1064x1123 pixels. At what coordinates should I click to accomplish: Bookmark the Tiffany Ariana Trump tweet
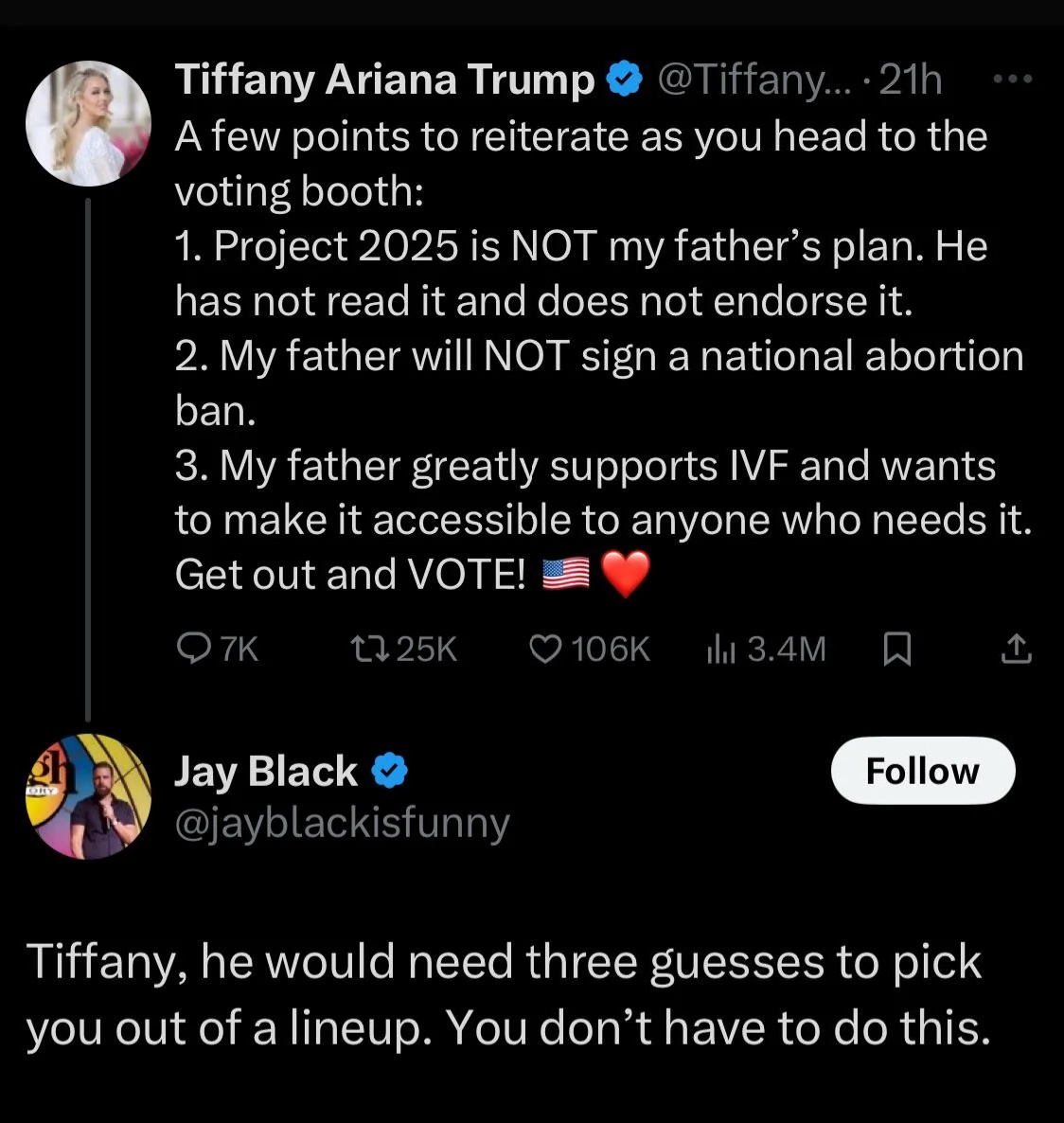897,649
